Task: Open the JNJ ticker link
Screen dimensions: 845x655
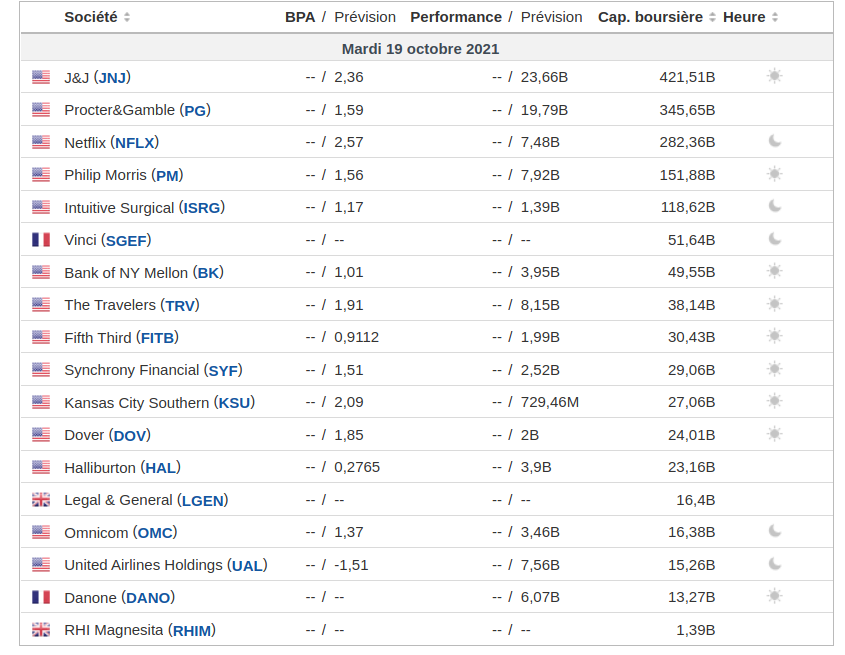Action: 112,78
